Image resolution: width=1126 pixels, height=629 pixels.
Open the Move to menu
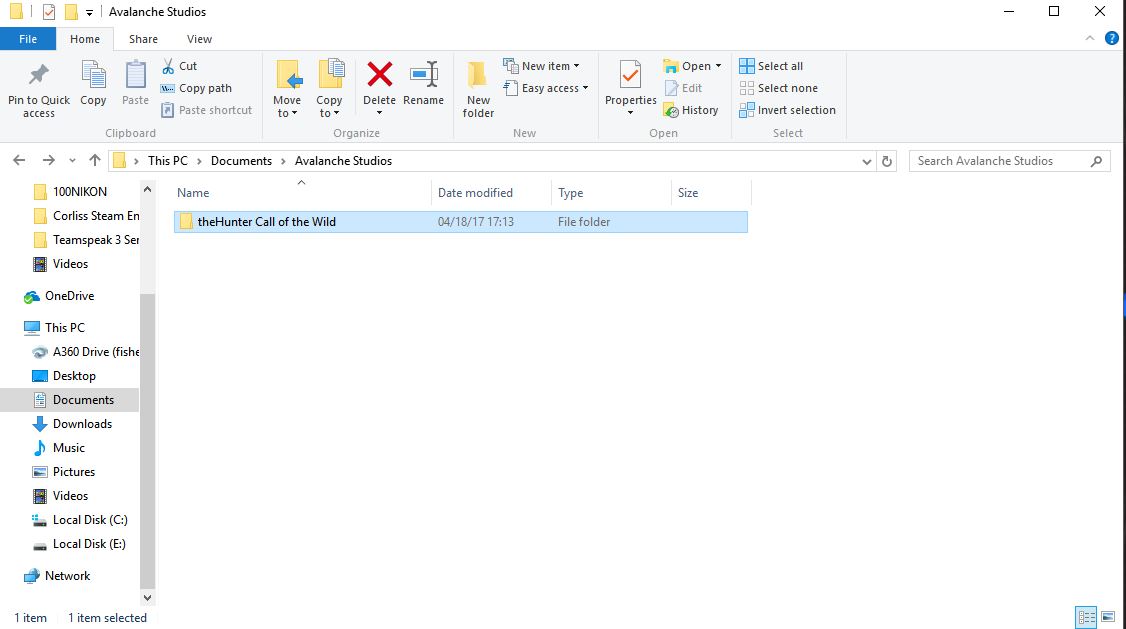[x=287, y=89]
